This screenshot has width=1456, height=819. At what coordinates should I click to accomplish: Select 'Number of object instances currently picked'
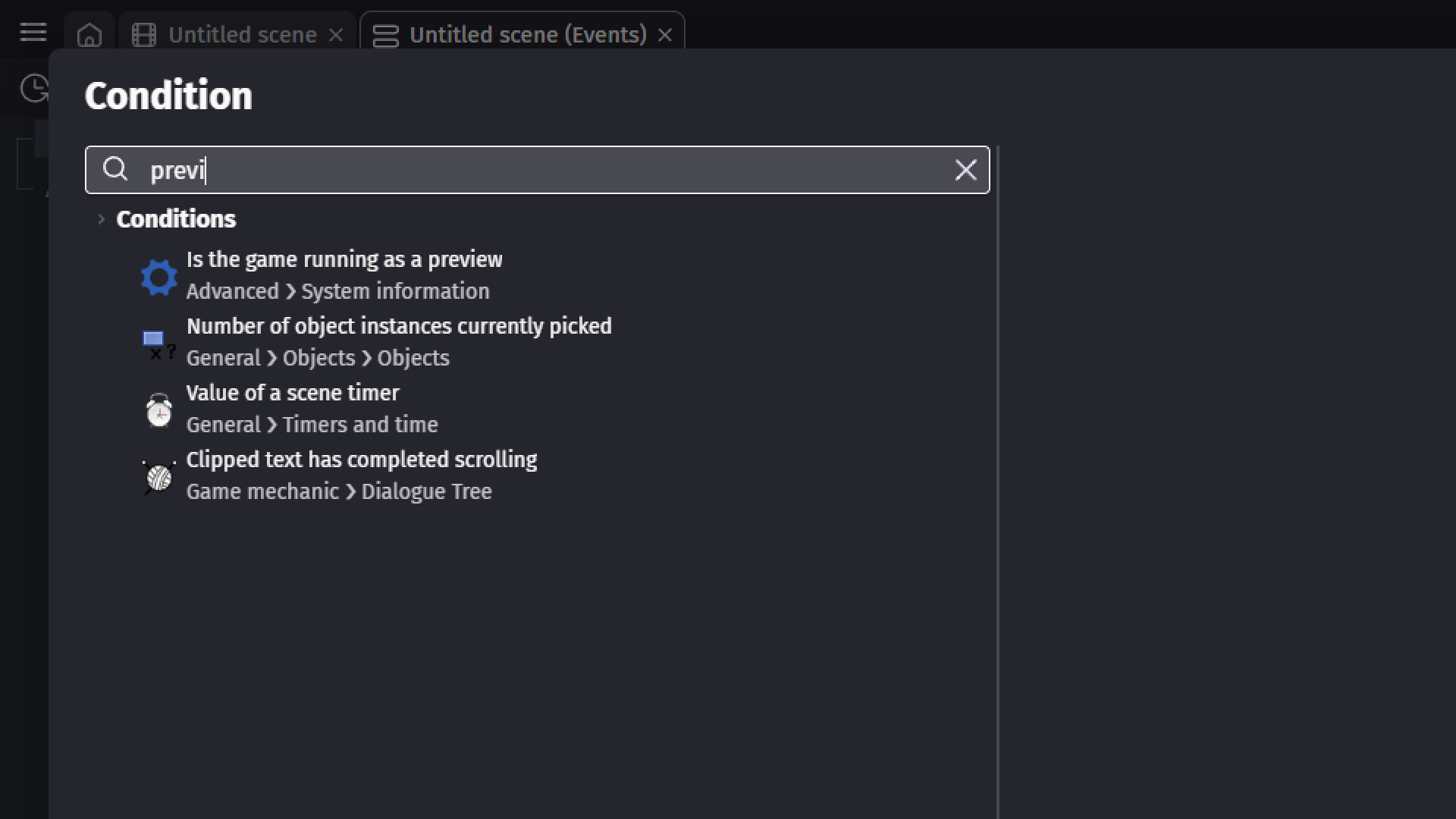pyautogui.click(x=399, y=327)
